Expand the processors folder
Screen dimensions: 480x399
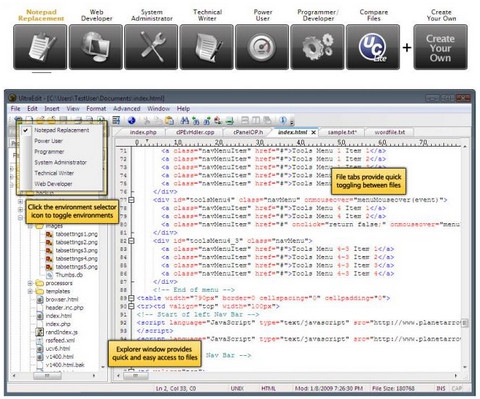tap(30, 283)
